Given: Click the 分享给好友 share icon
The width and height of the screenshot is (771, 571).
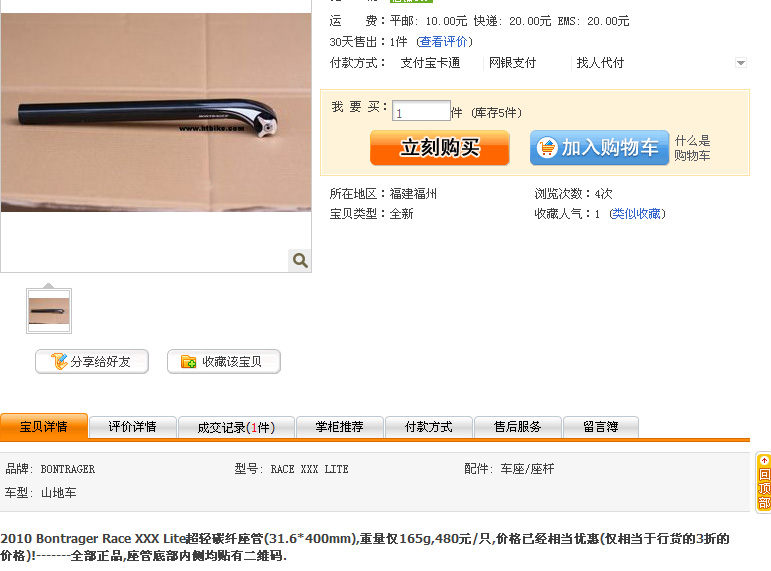Looking at the screenshot, I should pos(59,361).
